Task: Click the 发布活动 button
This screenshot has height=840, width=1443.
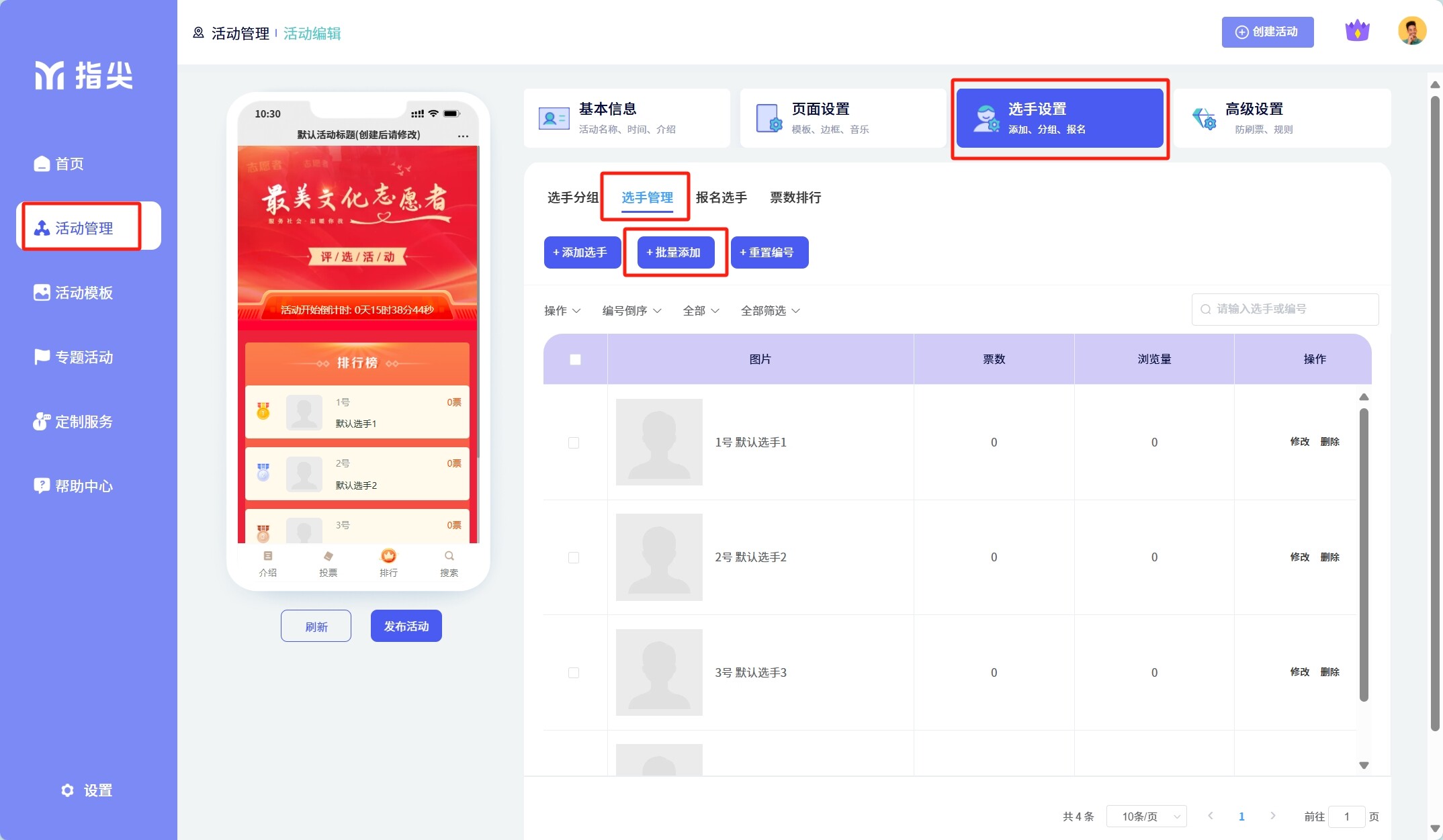Action: point(406,626)
